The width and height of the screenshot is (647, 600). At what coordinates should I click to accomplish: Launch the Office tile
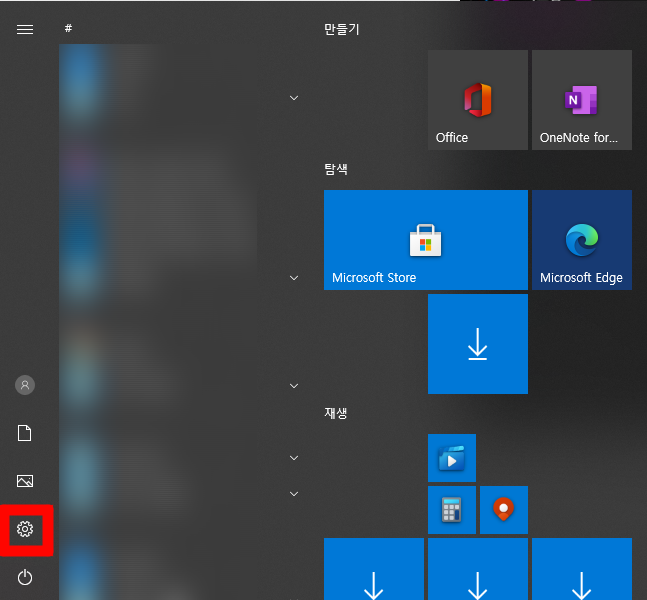[478, 100]
